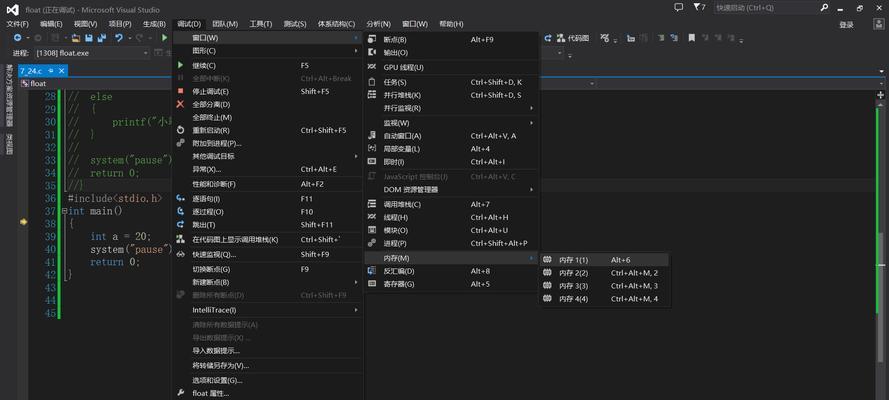Expand the 图形(C) submenu
Viewport: 889px width, 400px height.
click(x=267, y=51)
